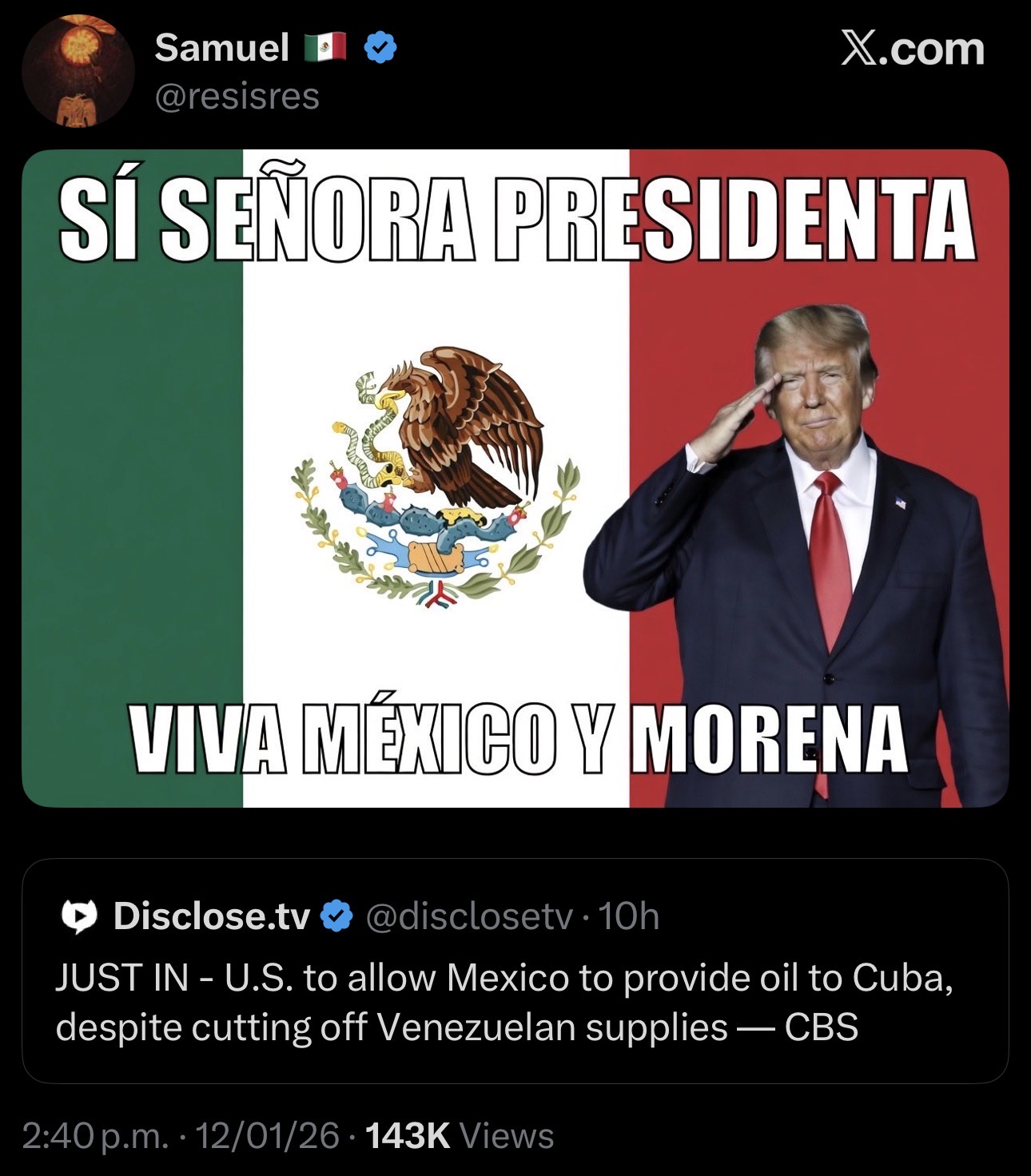Click the blue verified badge next to Samuel
Image resolution: width=1031 pixels, height=1176 pixels.
click(x=381, y=49)
